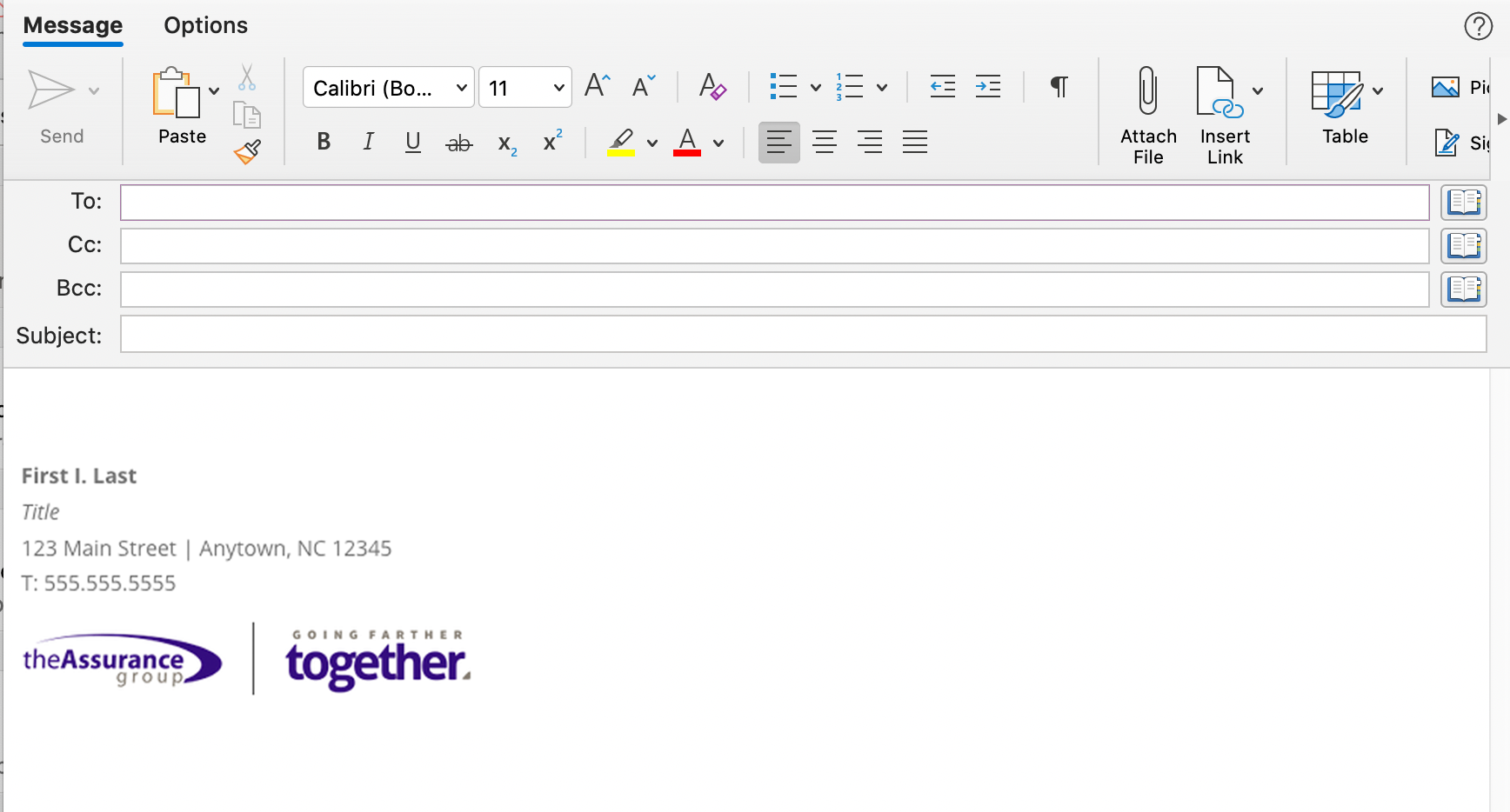Expand bullet styles dropdown arrow
1510x812 pixels.
point(816,87)
